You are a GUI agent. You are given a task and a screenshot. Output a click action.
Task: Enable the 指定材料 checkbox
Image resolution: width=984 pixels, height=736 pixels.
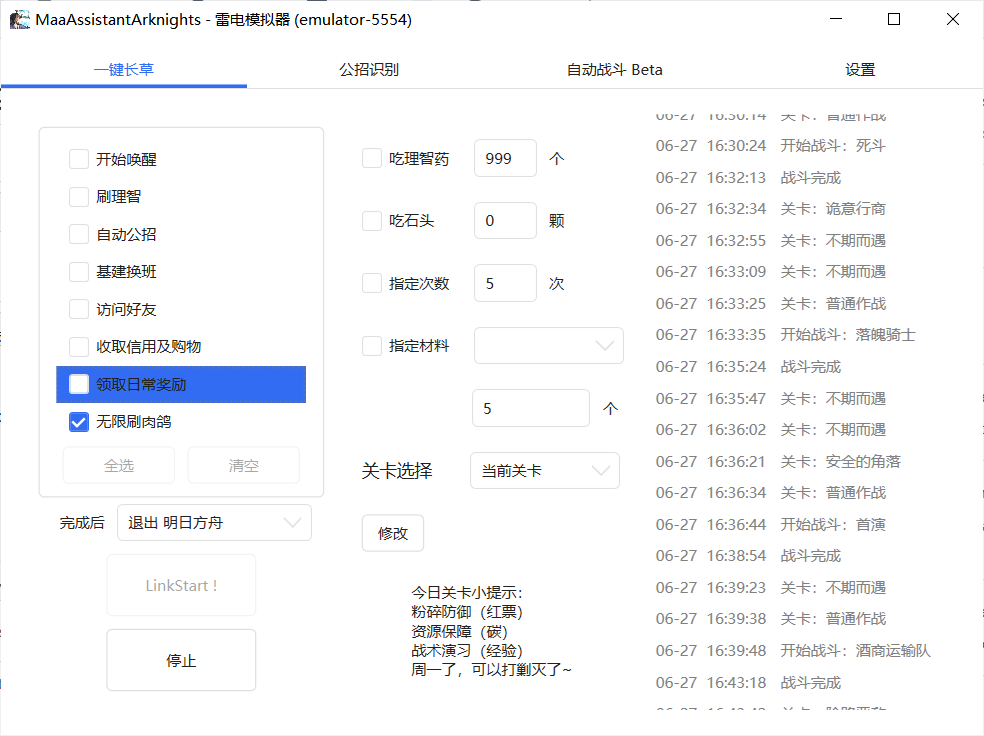click(x=372, y=346)
